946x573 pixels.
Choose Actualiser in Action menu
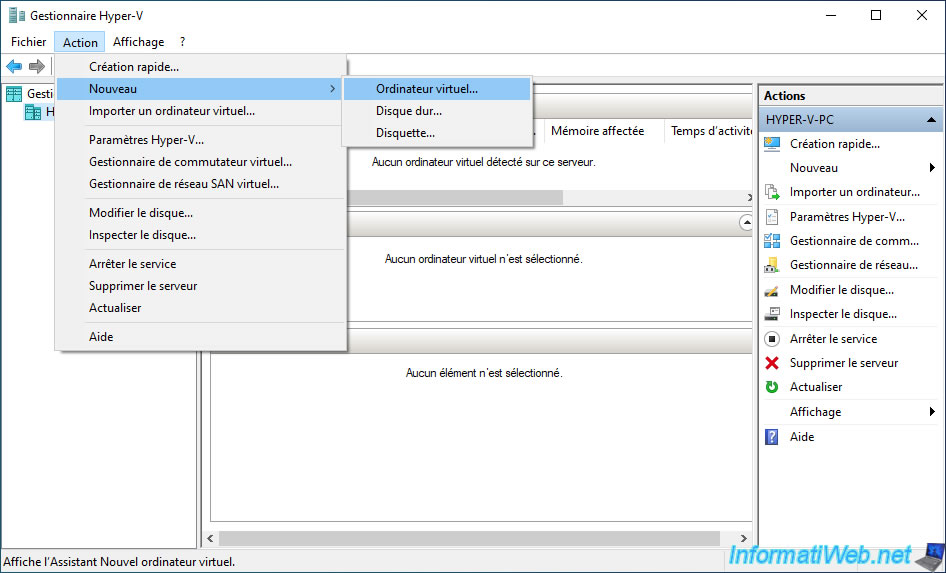pyautogui.click(x=201, y=308)
